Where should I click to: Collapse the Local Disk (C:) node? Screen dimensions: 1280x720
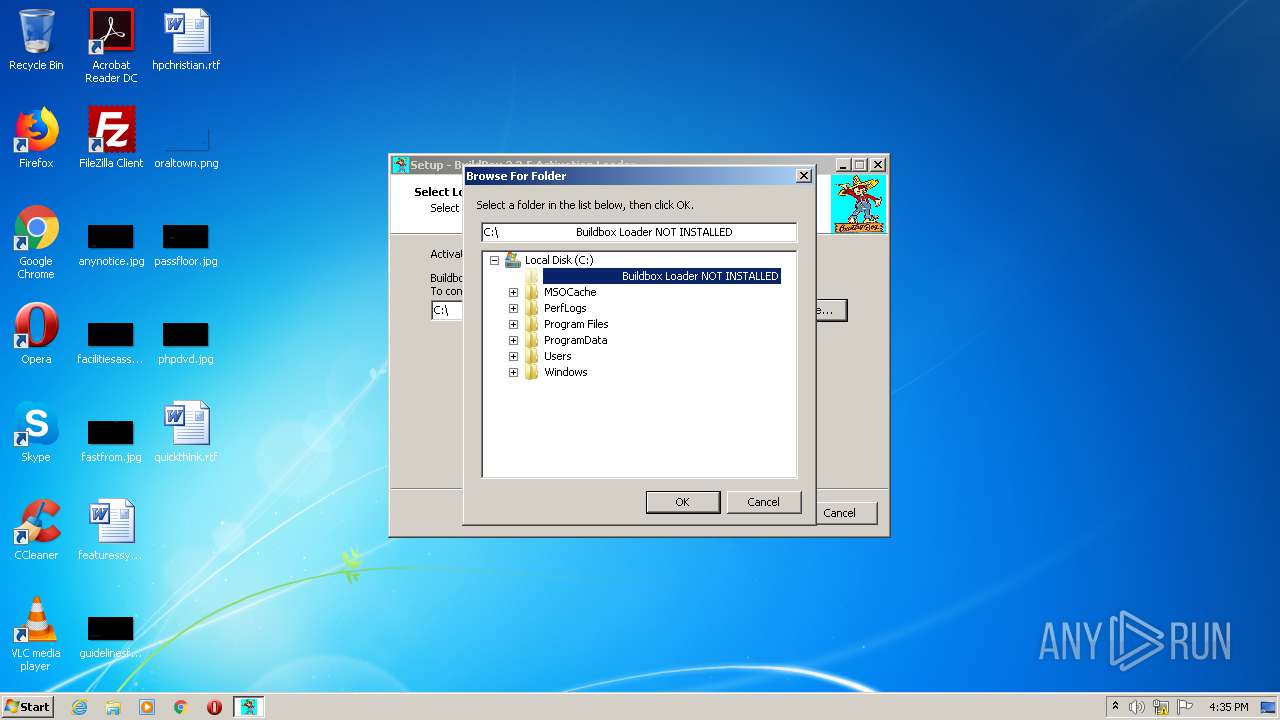494,260
